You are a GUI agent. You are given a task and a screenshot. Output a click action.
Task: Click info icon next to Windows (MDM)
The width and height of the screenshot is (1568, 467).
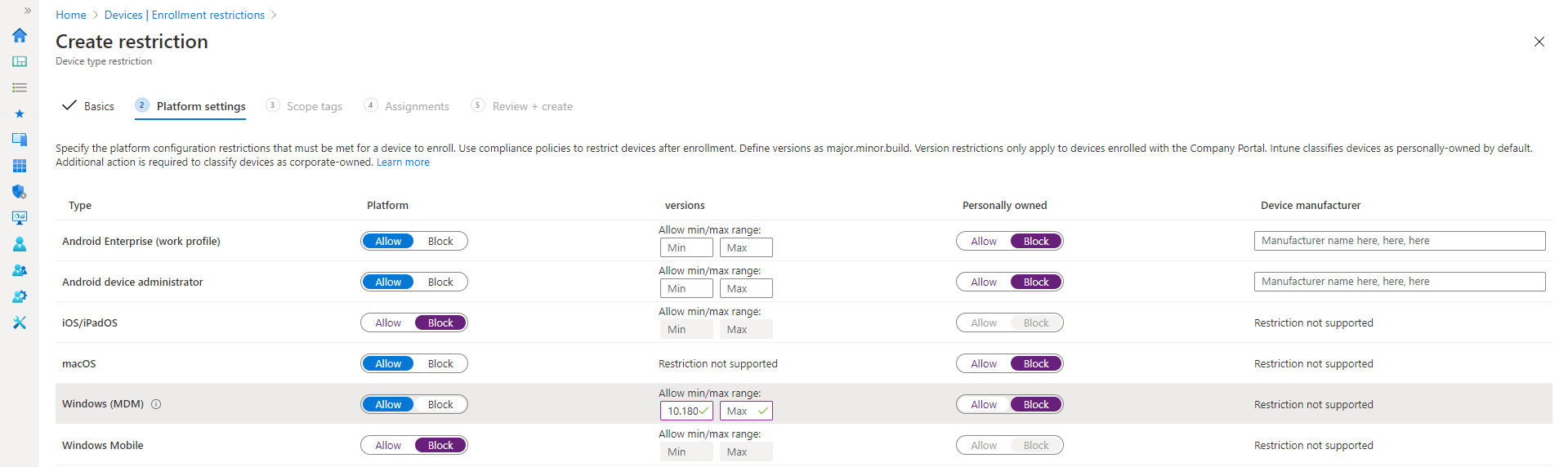(156, 404)
